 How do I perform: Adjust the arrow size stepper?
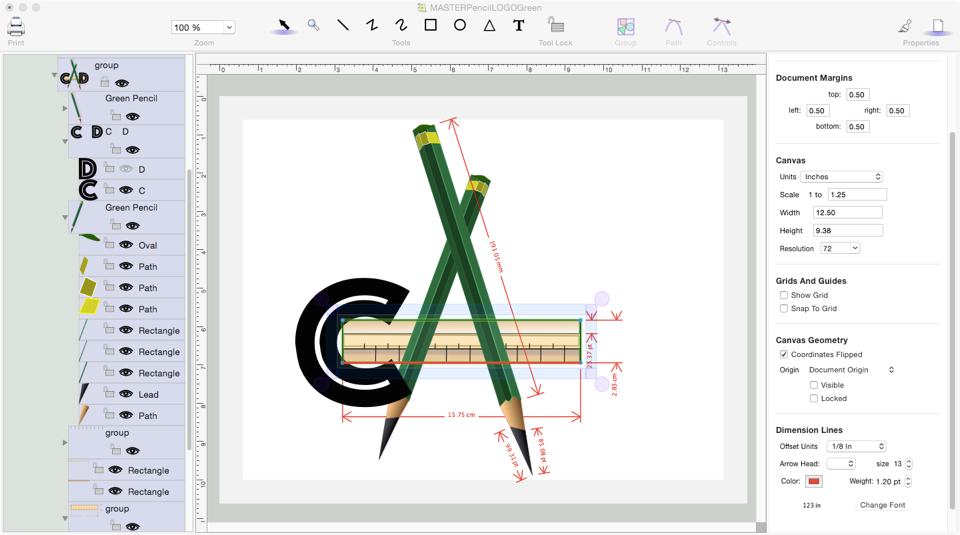click(909, 464)
